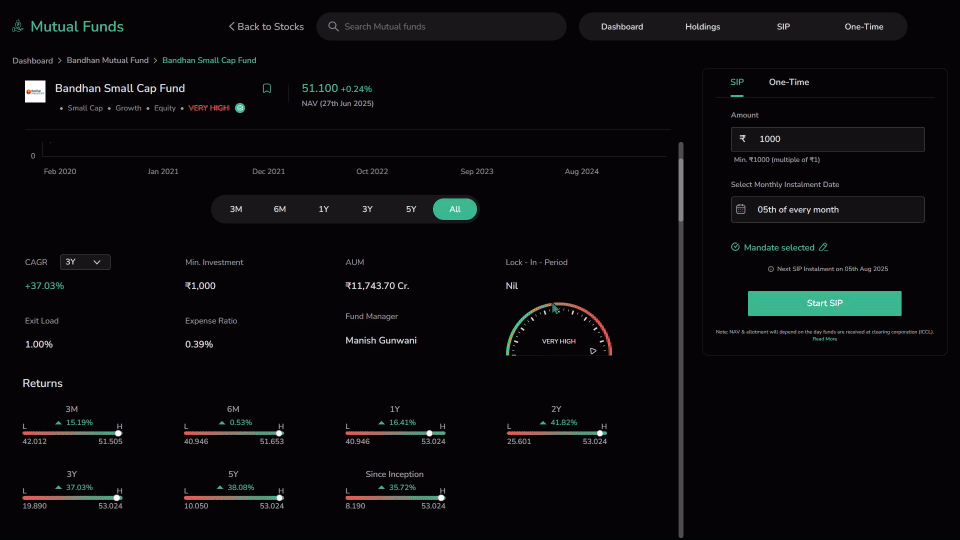Screen dimensions: 960x540
Task: Click the Since Inception returns slider
Action: [x=396, y=498]
